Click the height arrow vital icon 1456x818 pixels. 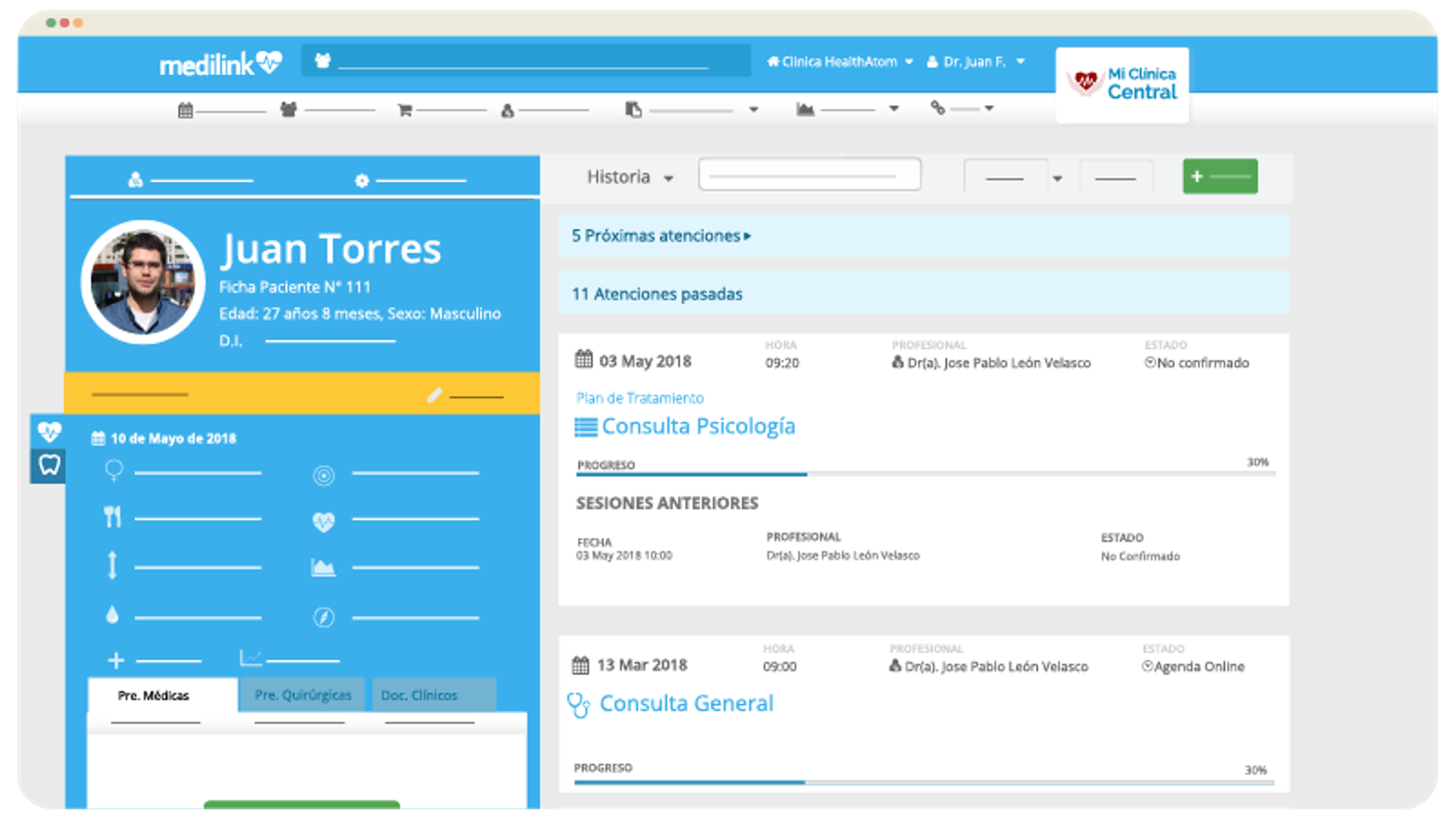click(113, 565)
